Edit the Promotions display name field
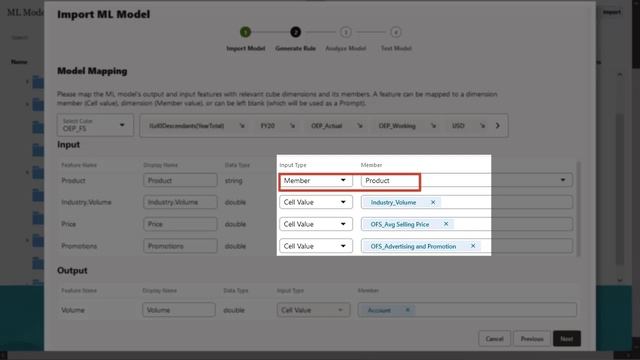 pos(180,246)
